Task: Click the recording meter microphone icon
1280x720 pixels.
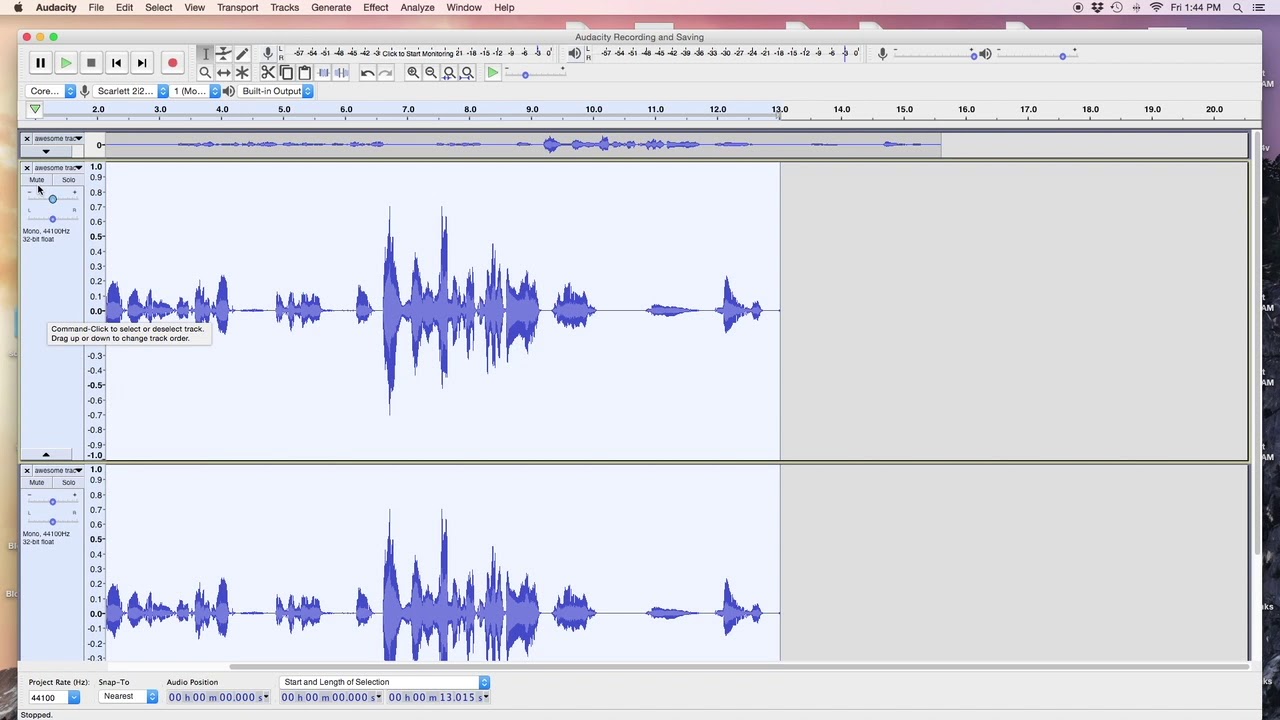Action: [268, 54]
